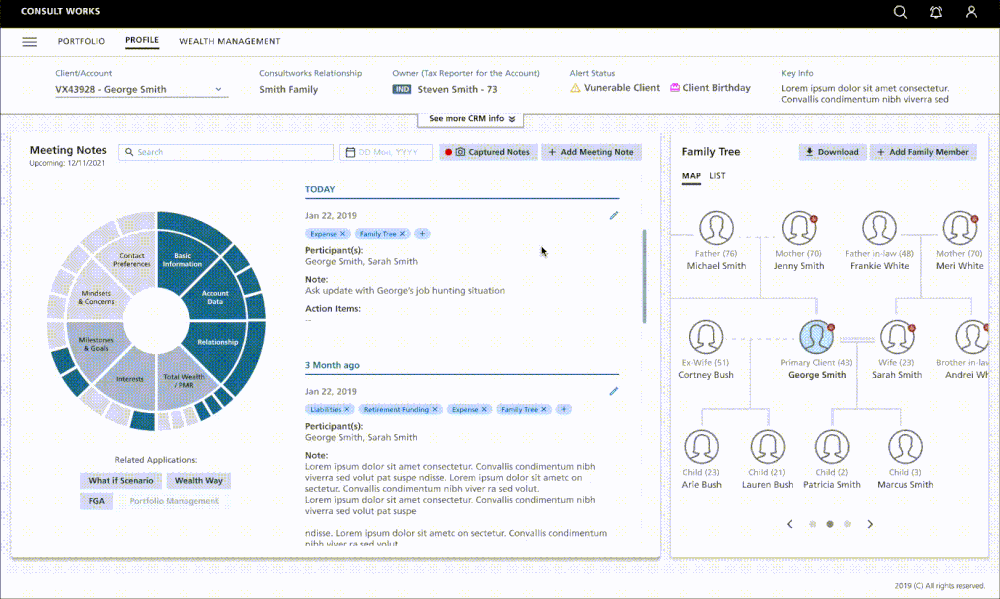Screen dimensions: 1000x599
Task: Click Consult Works logo text
Action: point(61,11)
